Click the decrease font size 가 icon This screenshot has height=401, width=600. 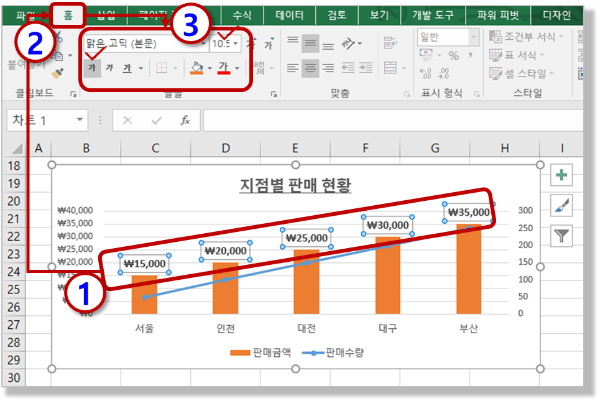(x=269, y=44)
